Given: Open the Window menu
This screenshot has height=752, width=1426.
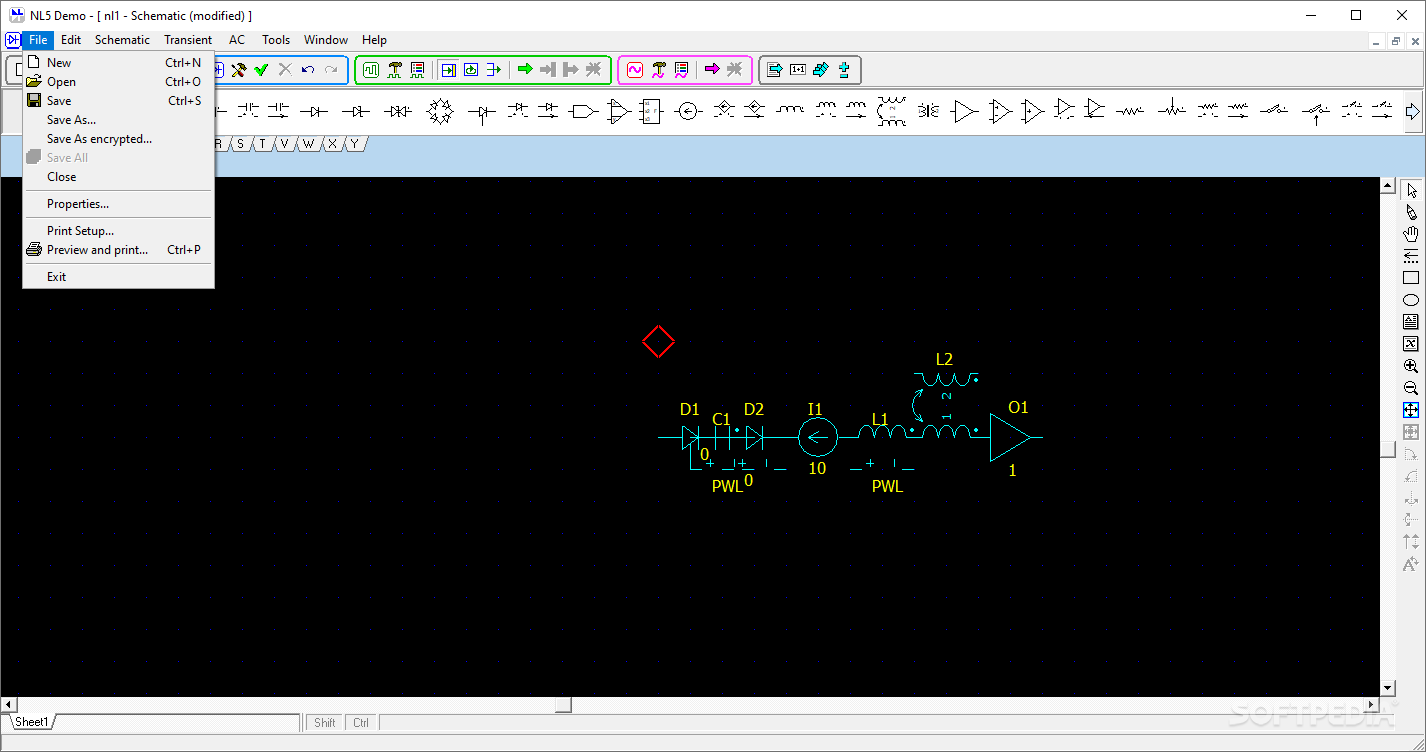Looking at the screenshot, I should (326, 40).
